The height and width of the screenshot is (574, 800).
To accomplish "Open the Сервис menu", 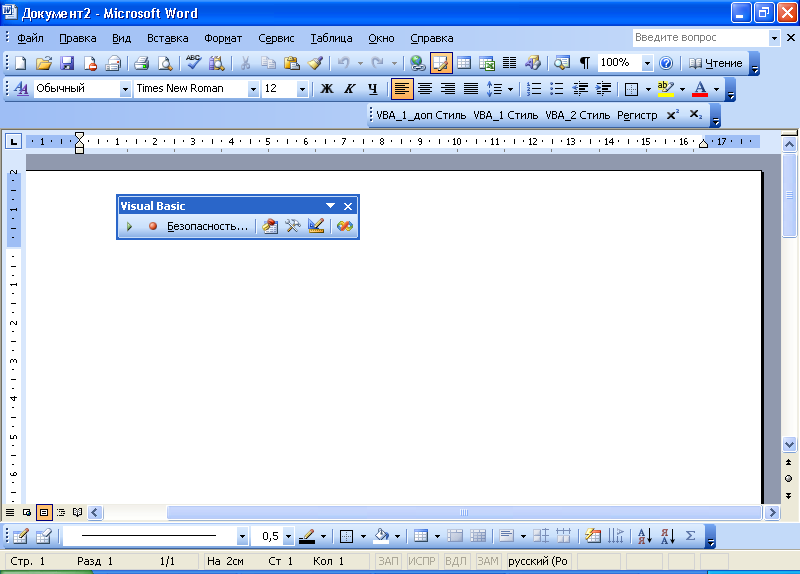I will (x=276, y=38).
